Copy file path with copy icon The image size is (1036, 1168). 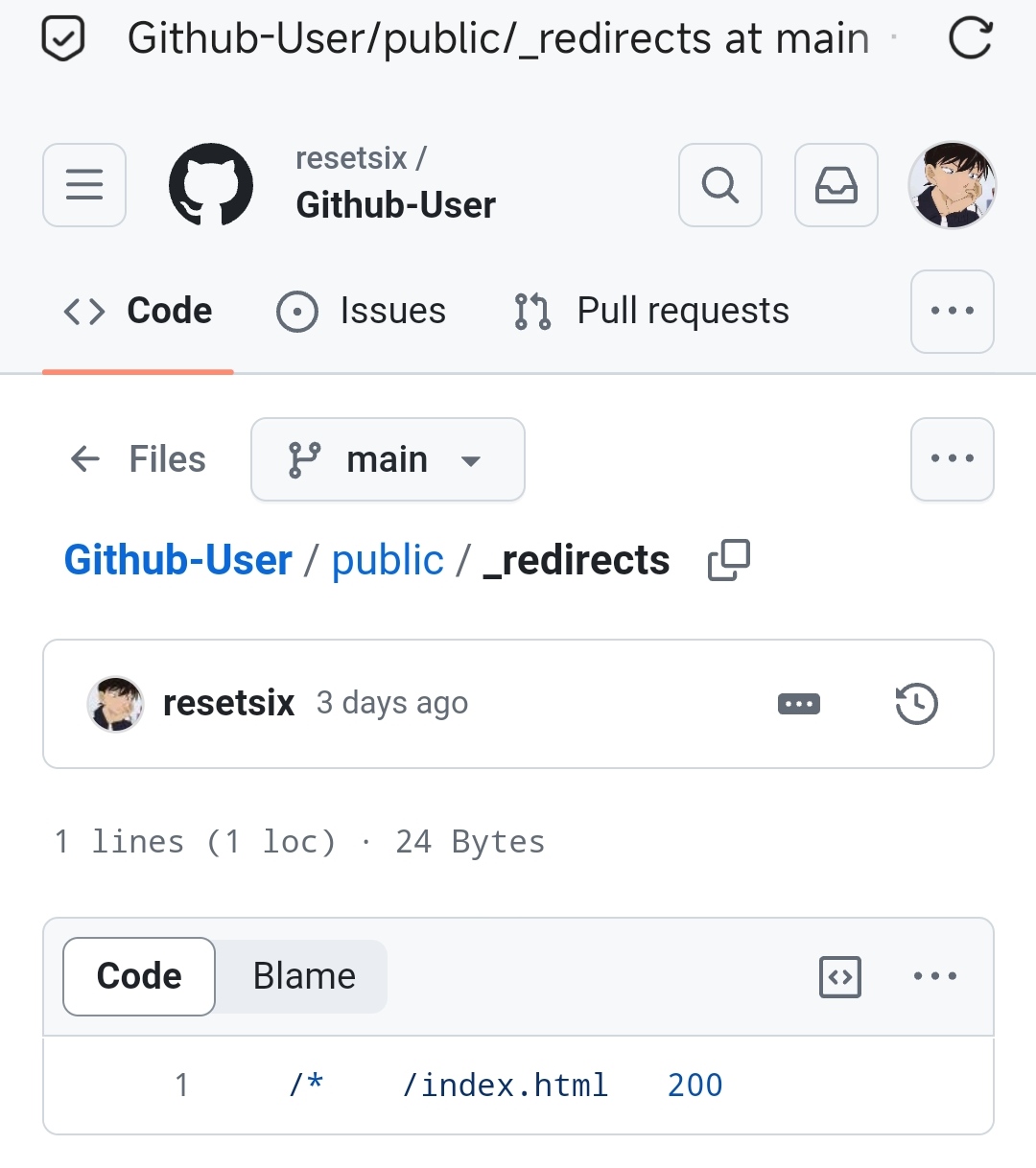coord(729,560)
